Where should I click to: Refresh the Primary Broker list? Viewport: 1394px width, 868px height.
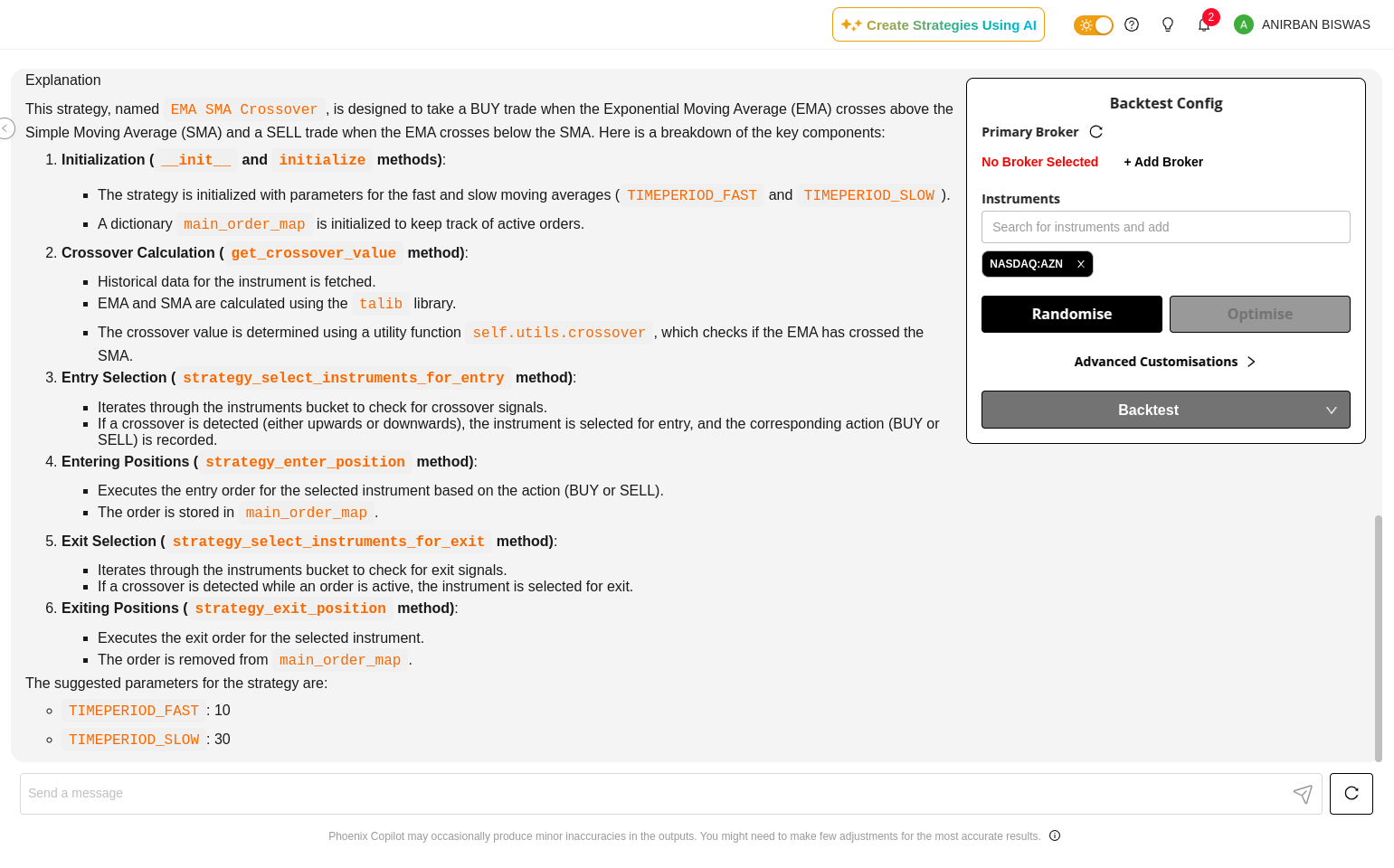click(1096, 132)
